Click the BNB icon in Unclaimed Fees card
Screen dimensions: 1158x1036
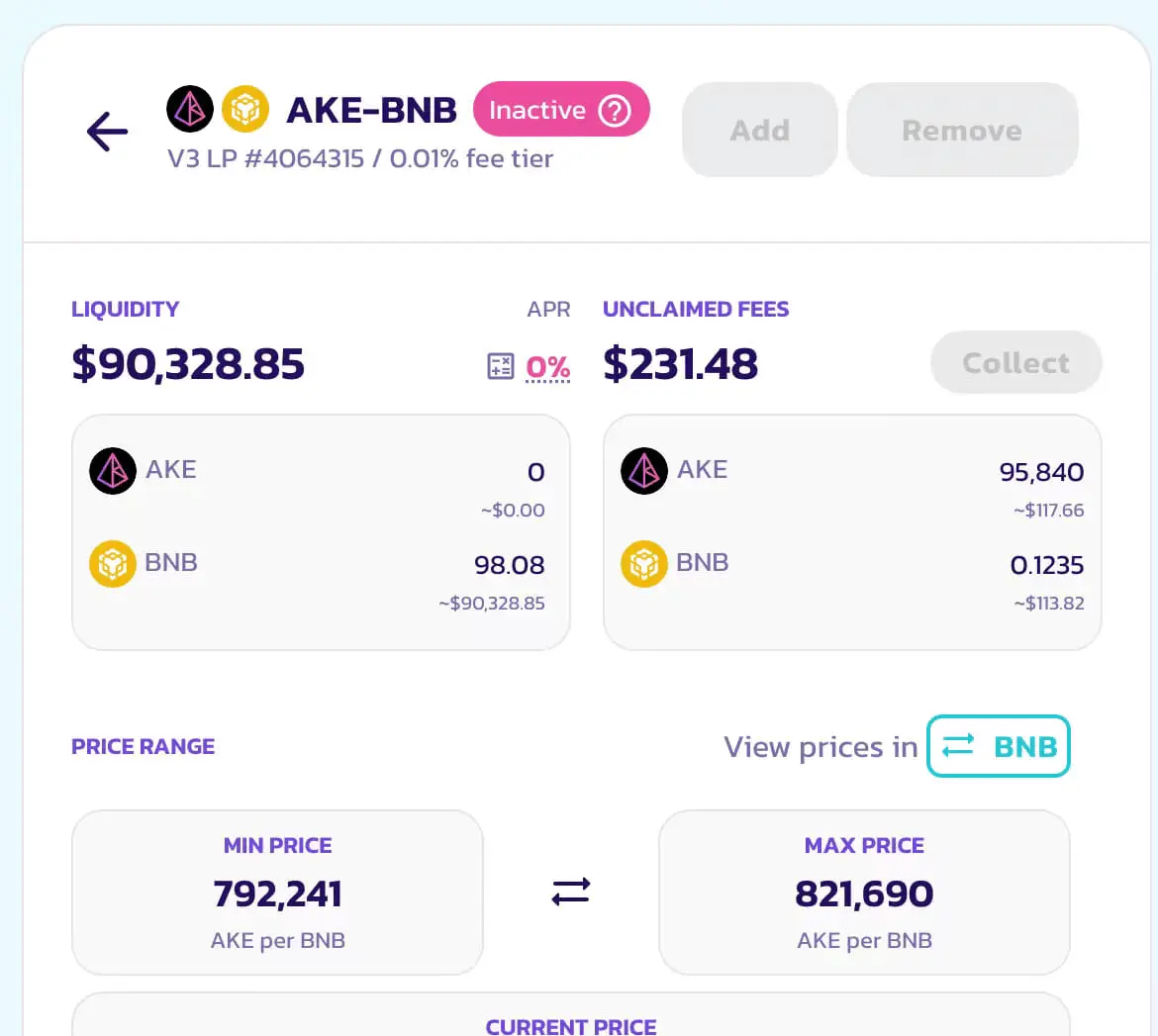tap(644, 563)
